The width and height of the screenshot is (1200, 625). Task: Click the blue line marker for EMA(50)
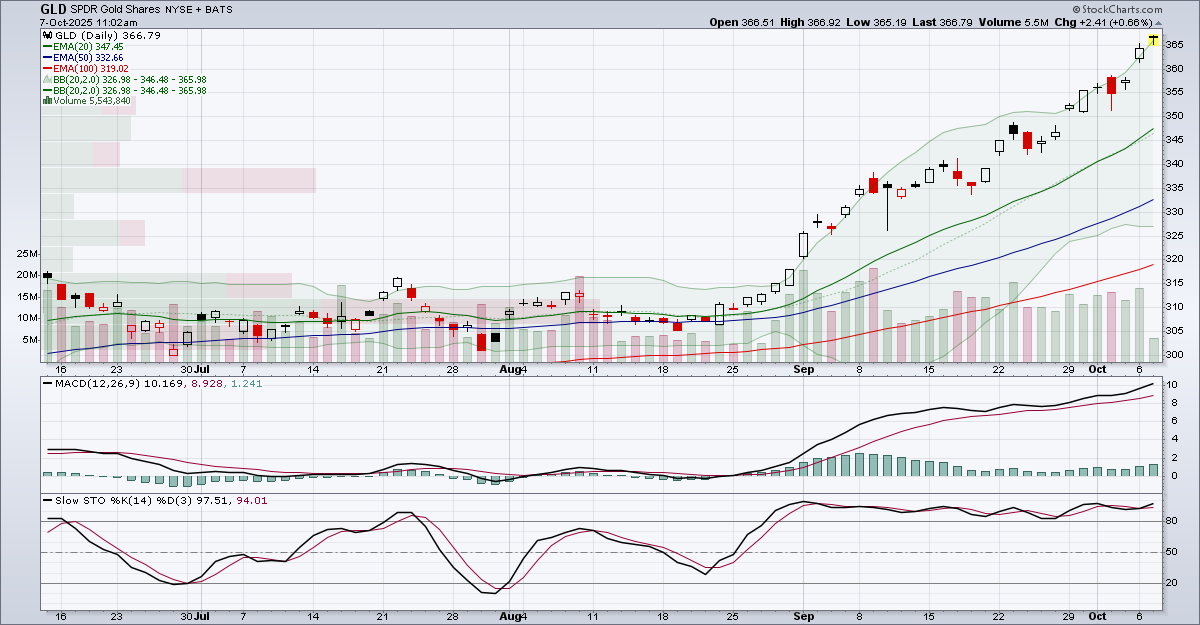[46, 57]
